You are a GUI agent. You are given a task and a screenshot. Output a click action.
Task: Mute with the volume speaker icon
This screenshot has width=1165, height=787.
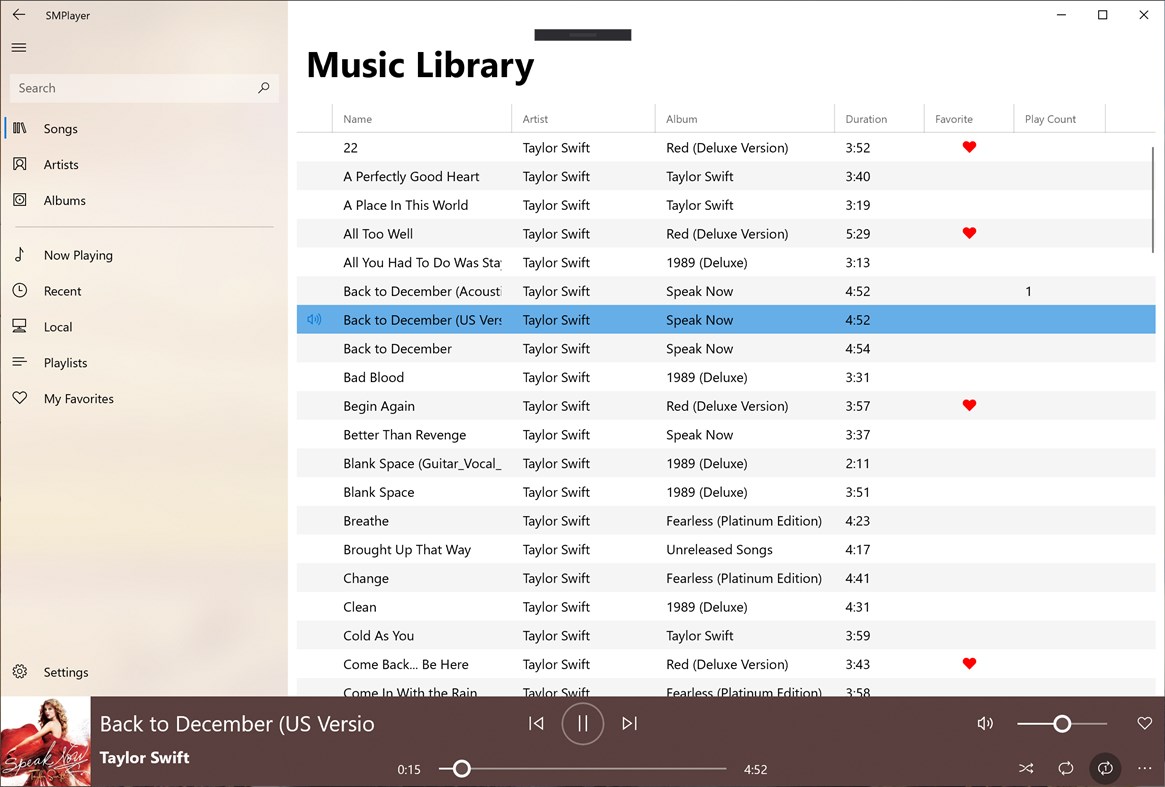pyautogui.click(x=985, y=723)
